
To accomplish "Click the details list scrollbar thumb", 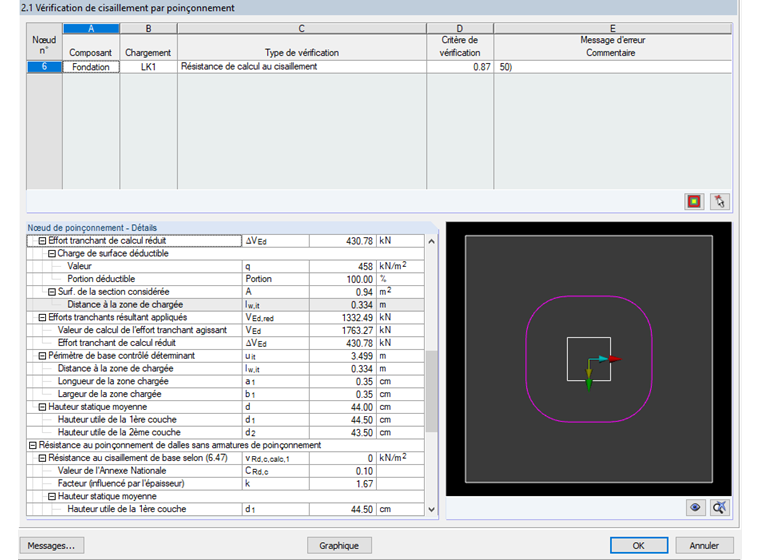I will [431, 392].
